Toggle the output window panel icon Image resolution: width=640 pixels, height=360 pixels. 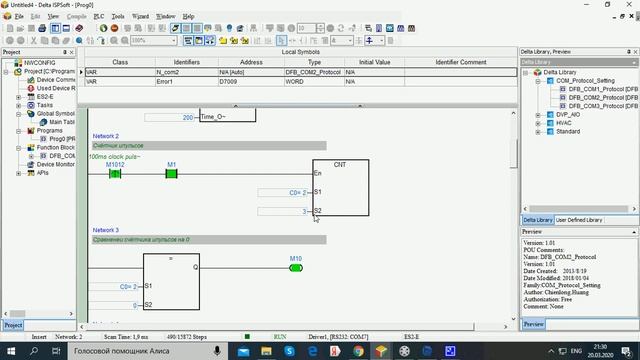tap(66, 28)
